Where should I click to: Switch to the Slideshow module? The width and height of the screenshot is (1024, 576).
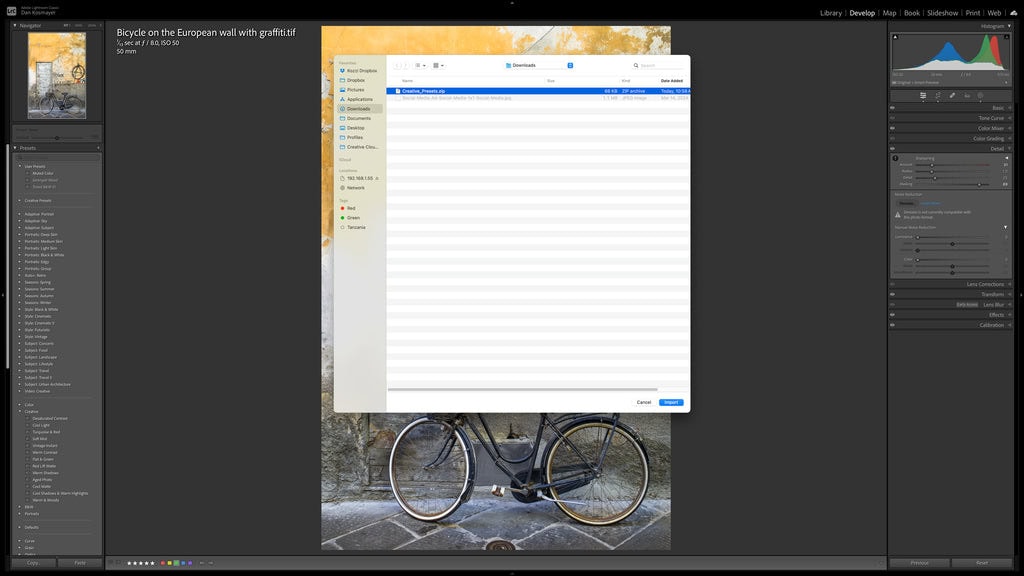coord(942,13)
